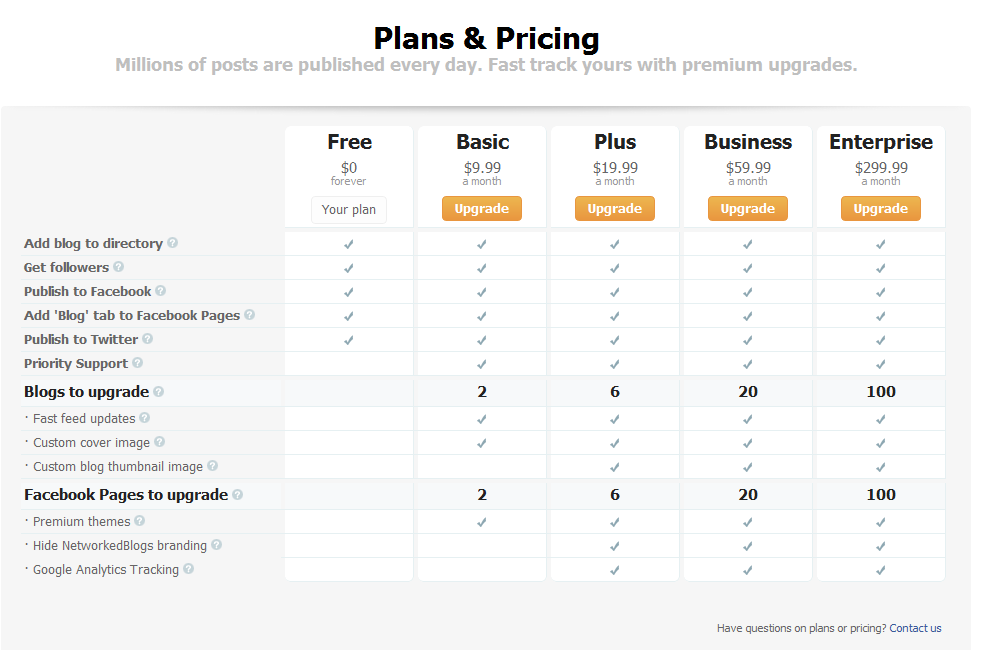Click the Your plan button under Free
988x650 pixels.
tap(348, 210)
